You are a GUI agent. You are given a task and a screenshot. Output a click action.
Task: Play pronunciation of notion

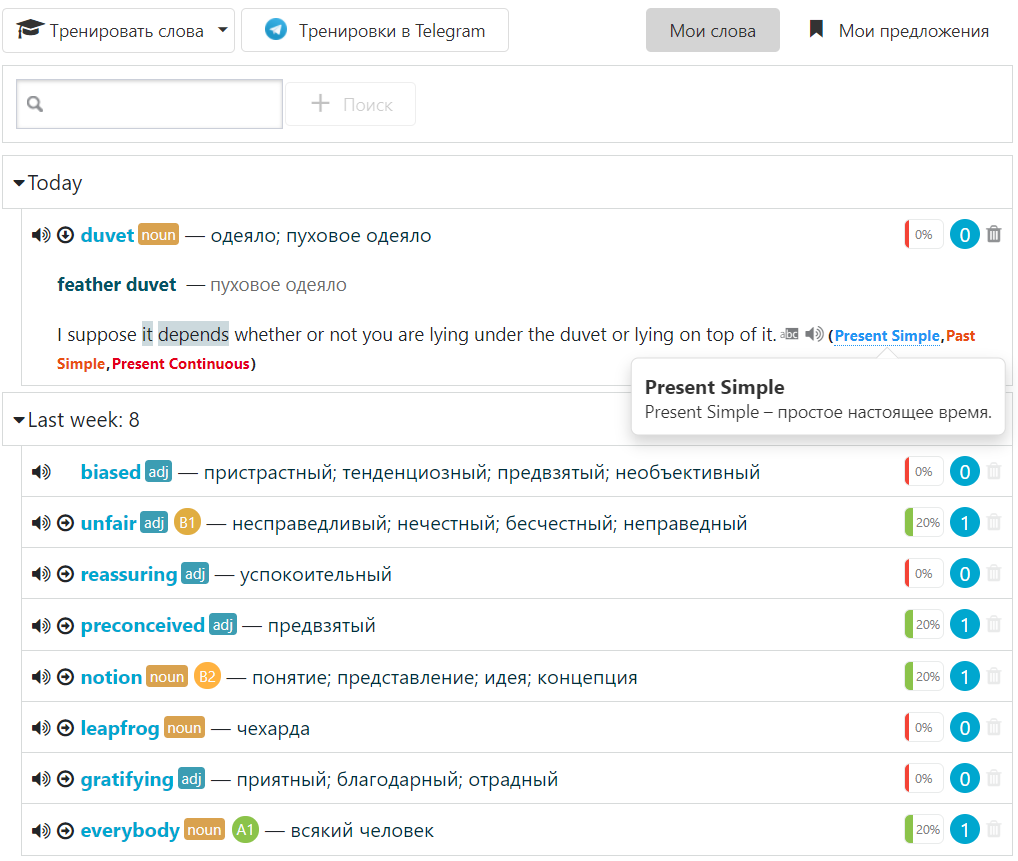[x=41, y=677]
